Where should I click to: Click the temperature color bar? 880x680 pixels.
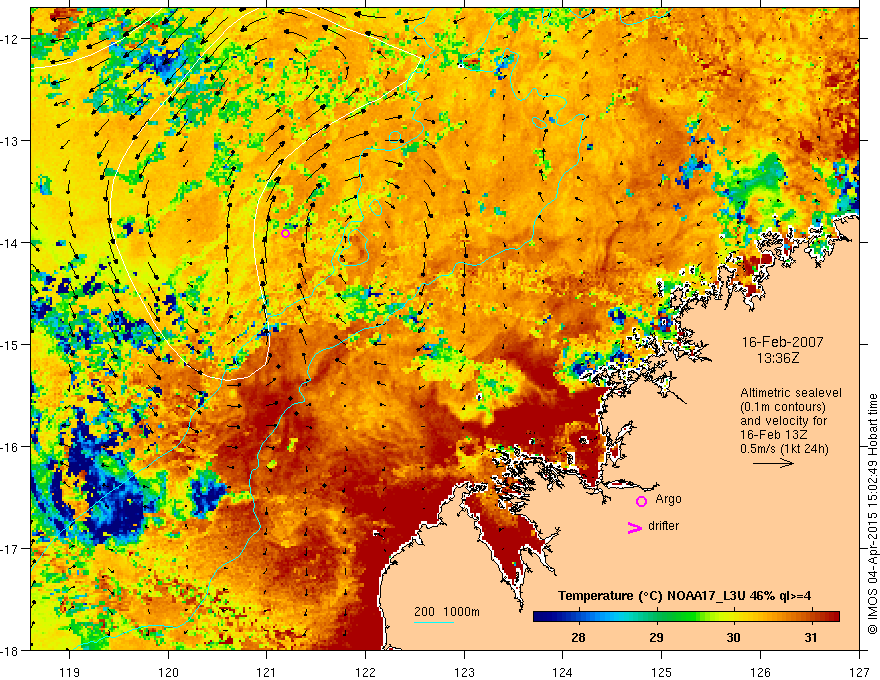[x=686, y=617]
